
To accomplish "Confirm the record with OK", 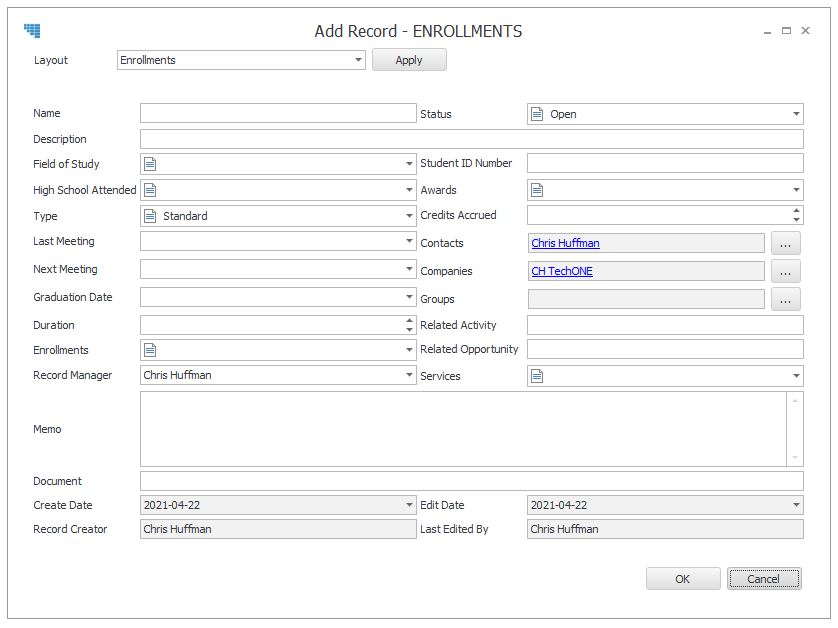I will 682,579.
